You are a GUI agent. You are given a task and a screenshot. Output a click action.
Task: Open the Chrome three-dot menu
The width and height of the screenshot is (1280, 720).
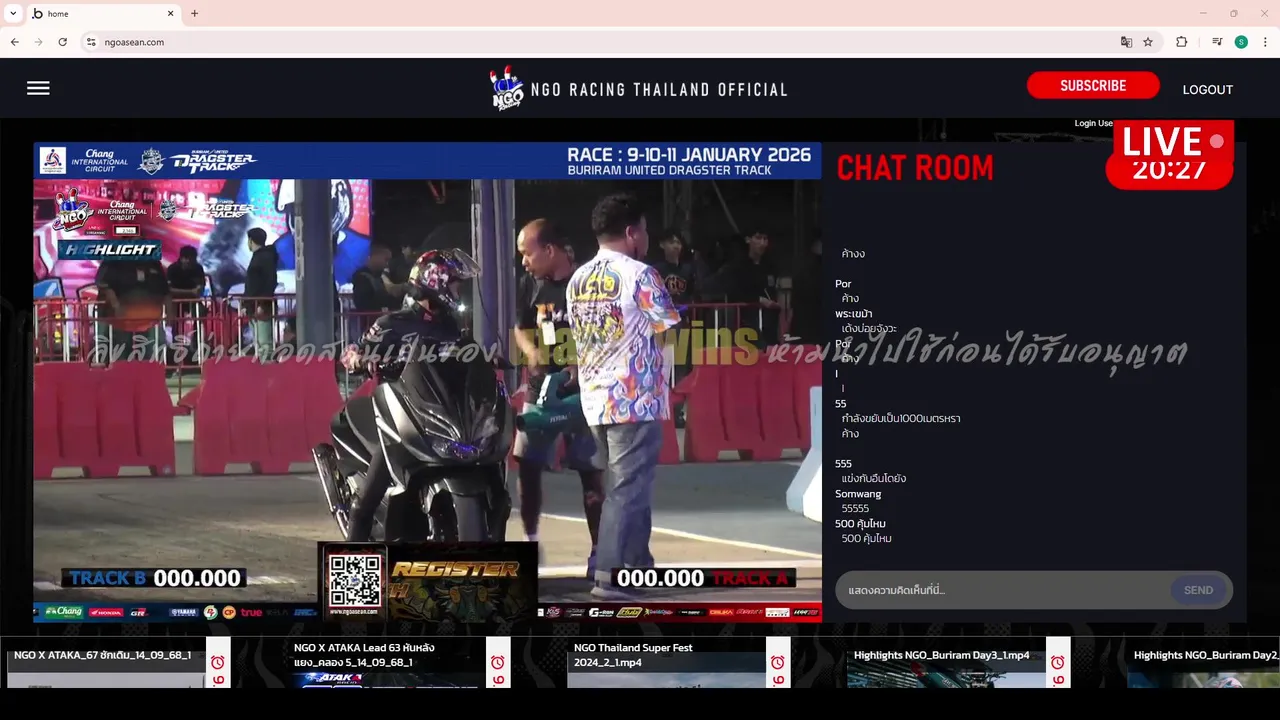pyautogui.click(x=1265, y=42)
